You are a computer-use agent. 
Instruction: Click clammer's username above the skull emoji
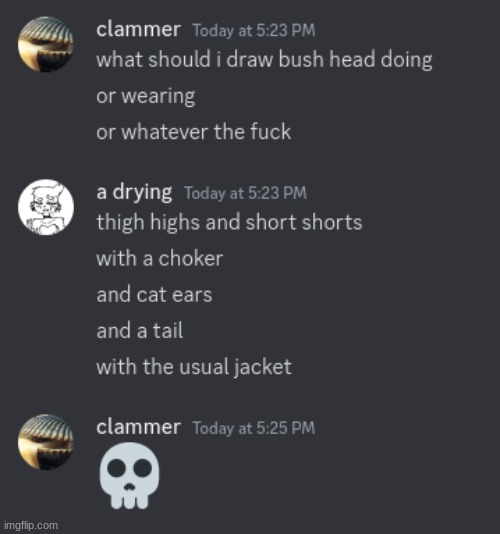(138, 427)
